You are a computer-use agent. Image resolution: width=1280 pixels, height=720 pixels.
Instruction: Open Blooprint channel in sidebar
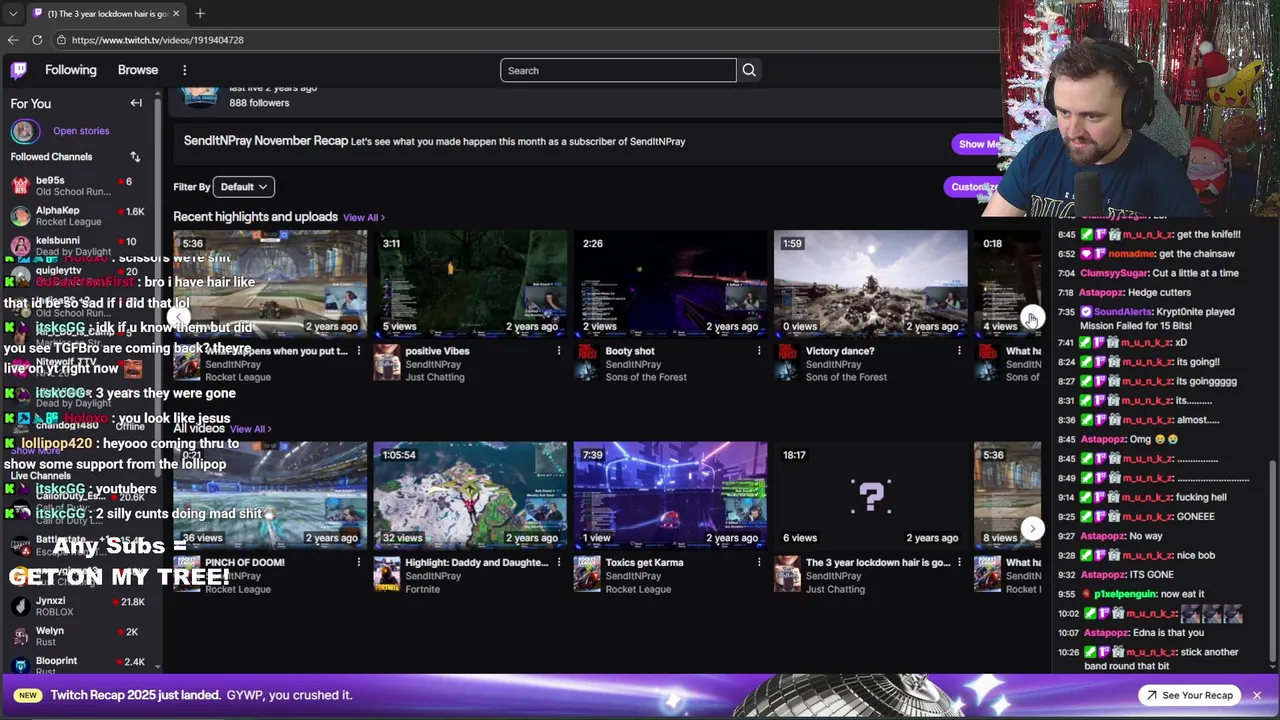pos(80,665)
